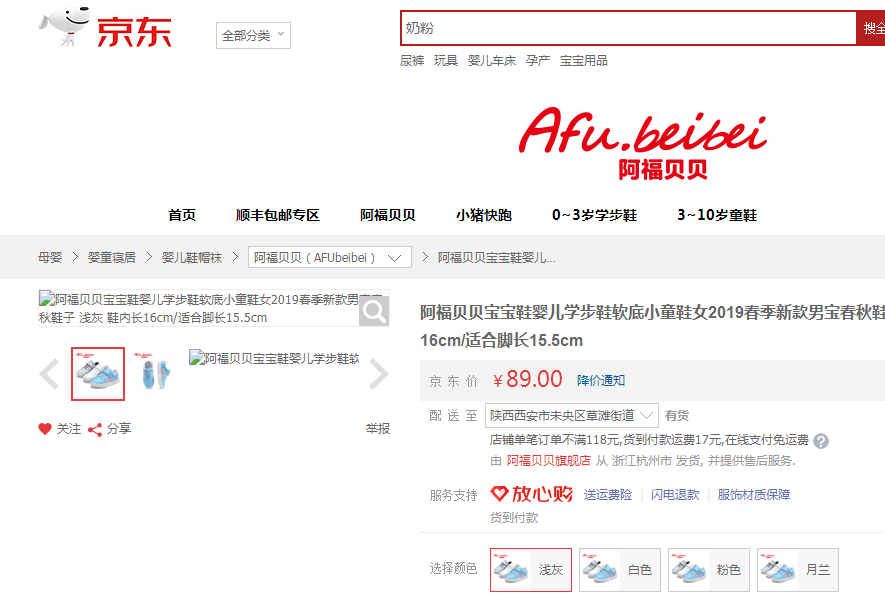The width and height of the screenshot is (885, 597).
Task: Click the 送运费险 service link
Action: tap(608, 495)
